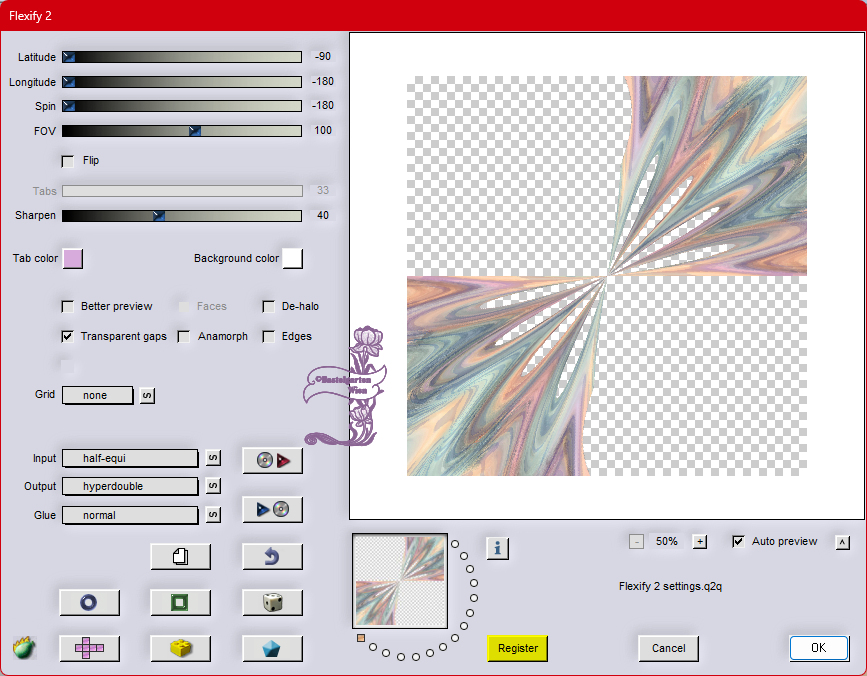
Task: Click the OK button
Action: coord(818,648)
